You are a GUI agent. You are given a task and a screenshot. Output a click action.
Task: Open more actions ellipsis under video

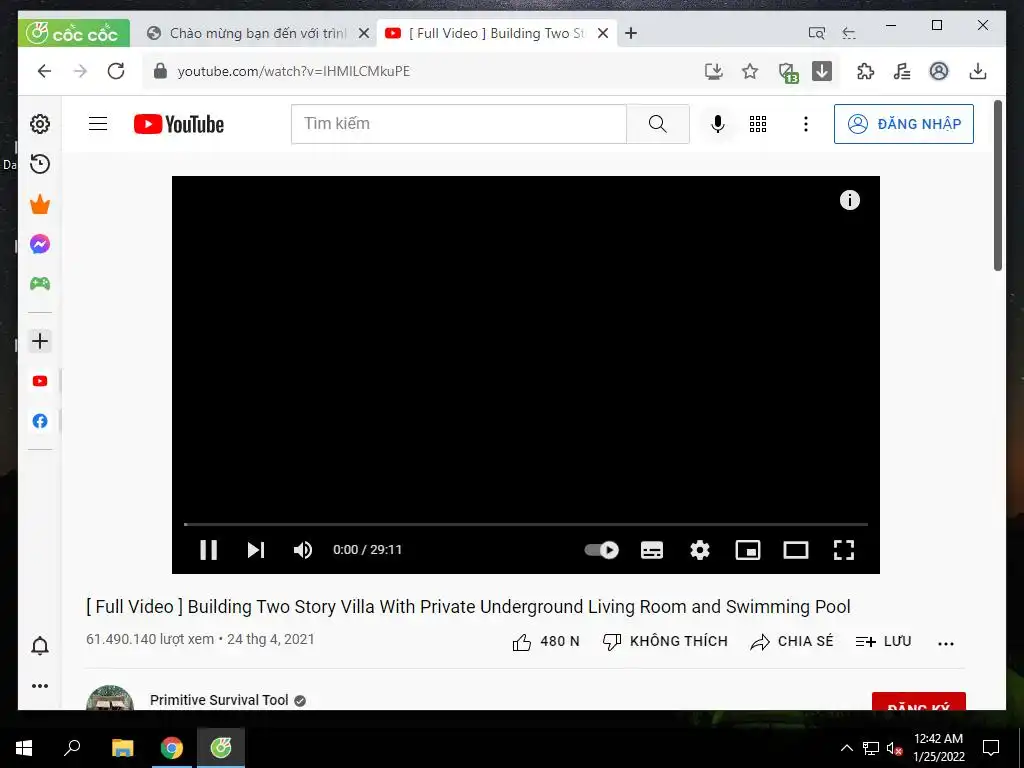[946, 643]
